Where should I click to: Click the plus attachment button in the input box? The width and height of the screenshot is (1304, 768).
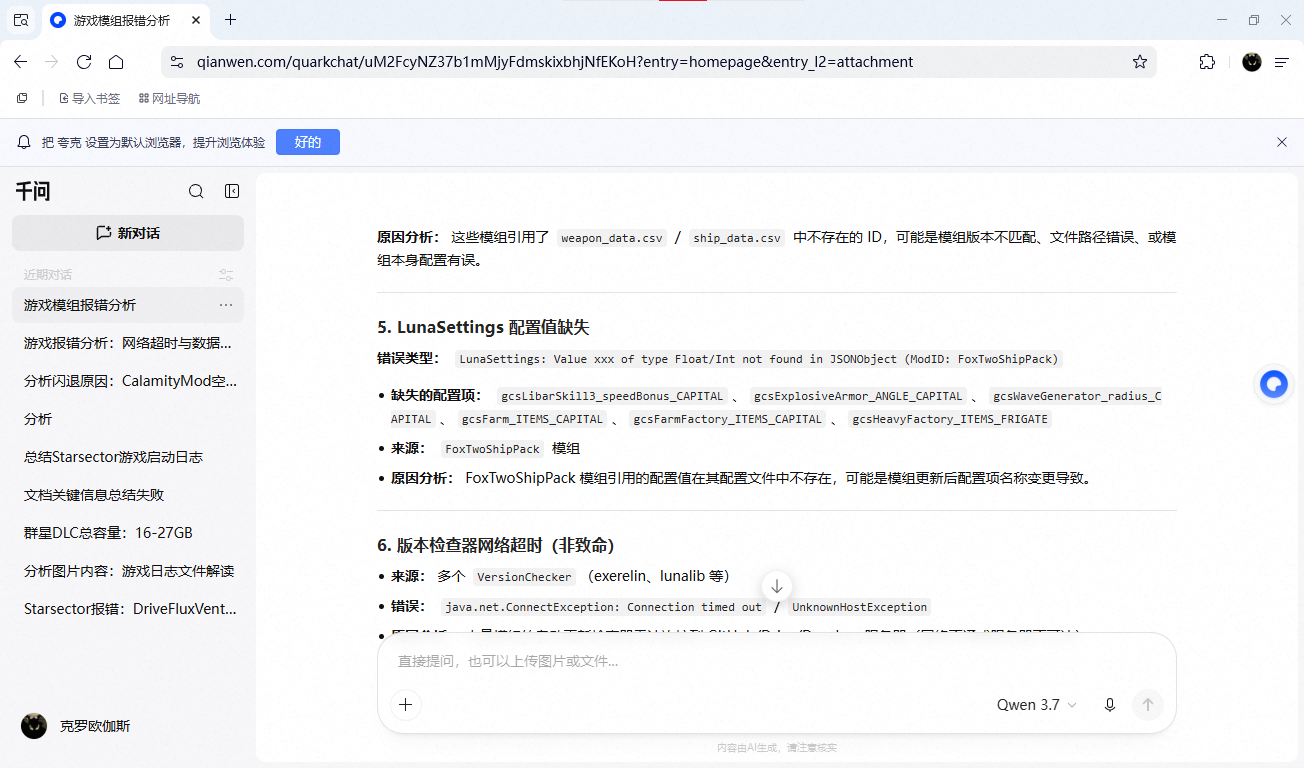coord(405,705)
